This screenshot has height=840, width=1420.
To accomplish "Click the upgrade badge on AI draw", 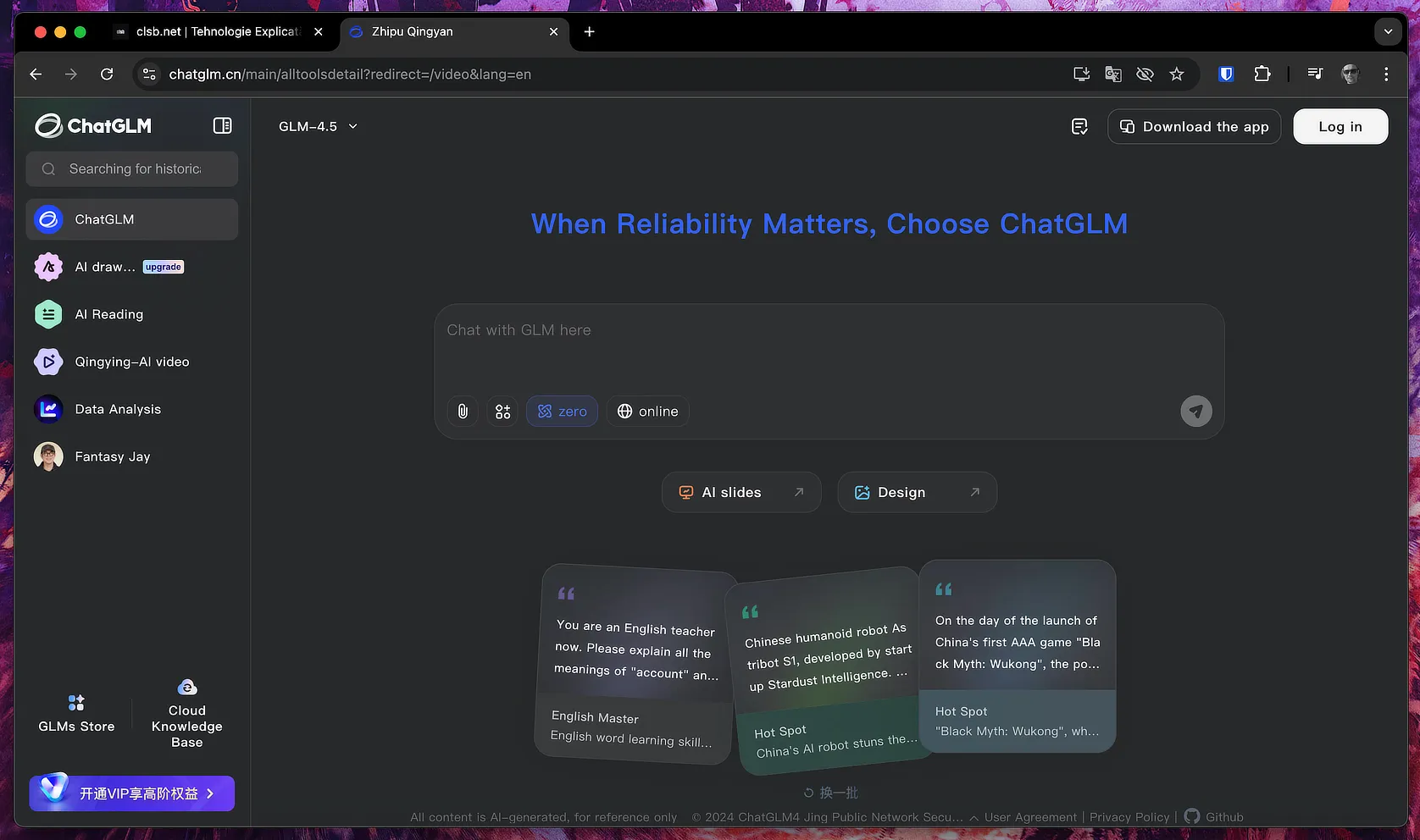I will [164, 267].
